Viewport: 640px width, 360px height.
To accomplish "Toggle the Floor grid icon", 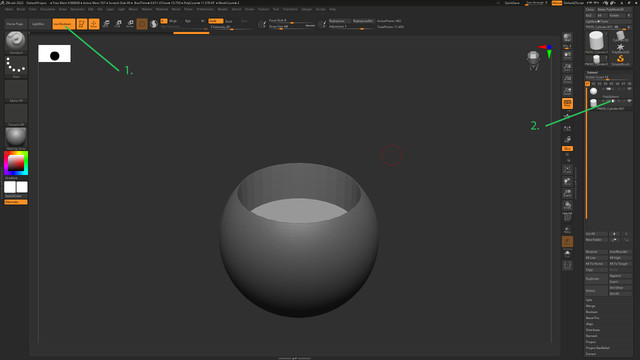I will pos(567,116).
